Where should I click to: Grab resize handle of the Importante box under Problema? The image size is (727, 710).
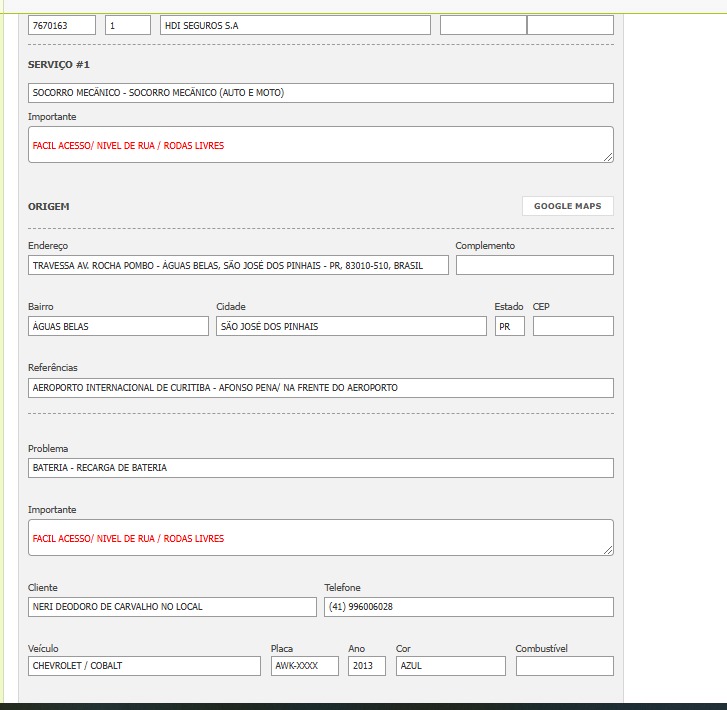pyautogui.click(x=607, y=549)
